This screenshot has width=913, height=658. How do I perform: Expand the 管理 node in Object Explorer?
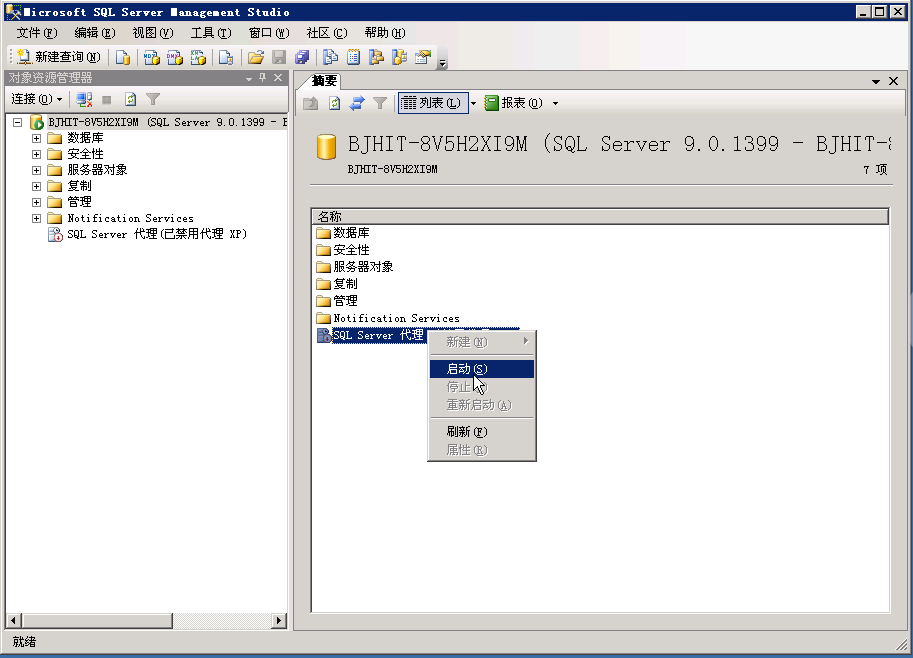36,202
